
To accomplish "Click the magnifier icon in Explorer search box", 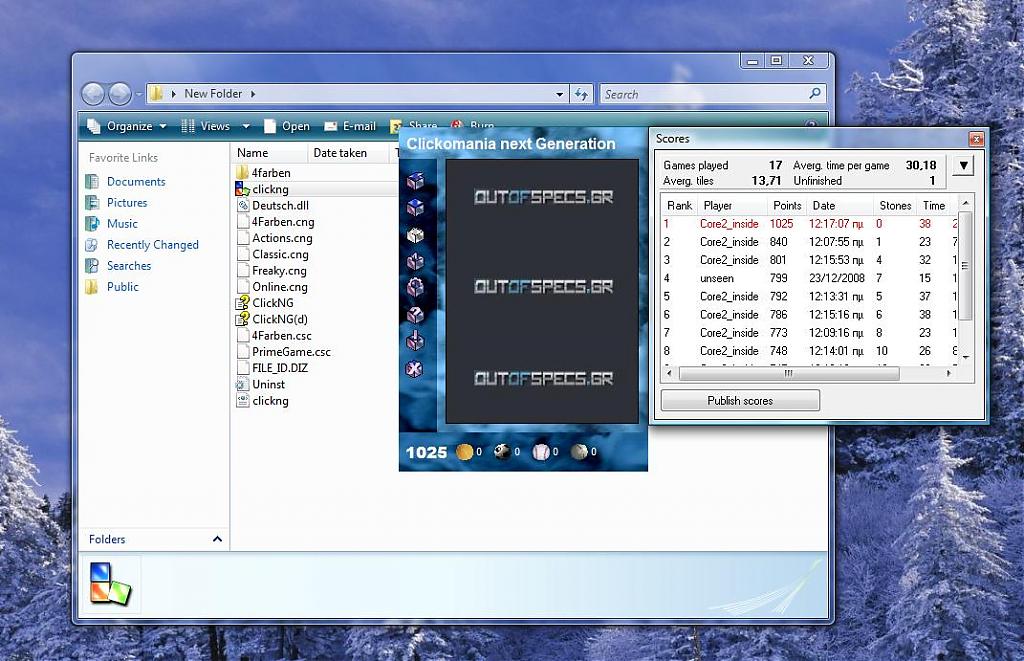I will tap(814, 93).
